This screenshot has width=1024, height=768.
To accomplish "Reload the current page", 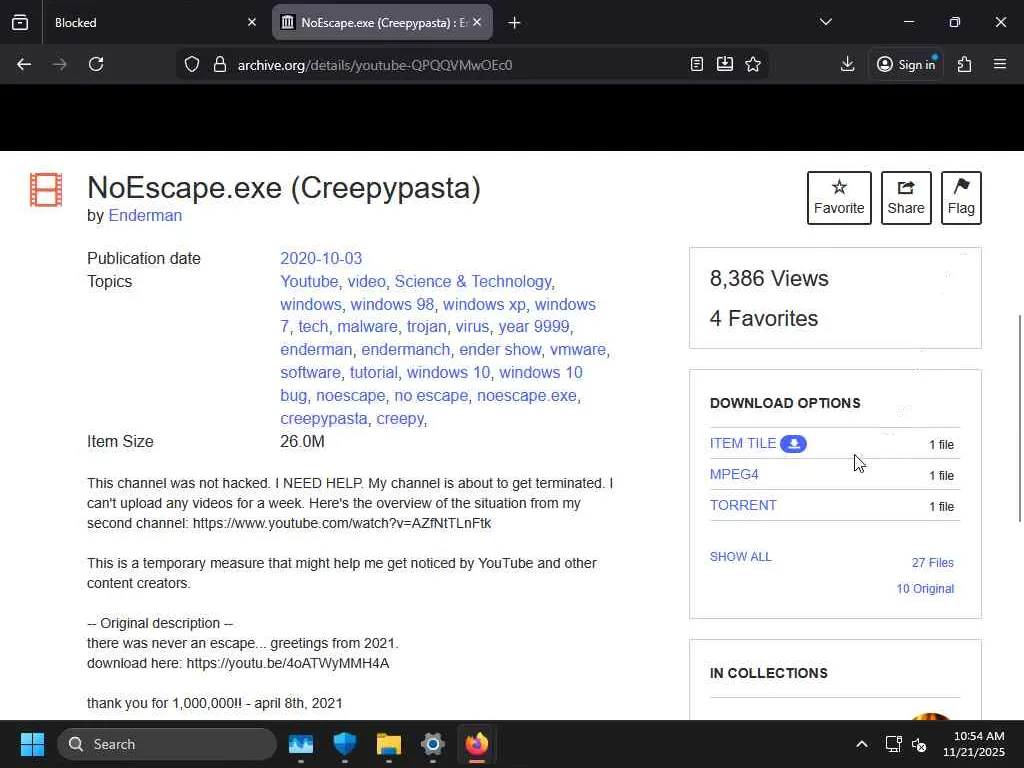I will click(96, 64).
